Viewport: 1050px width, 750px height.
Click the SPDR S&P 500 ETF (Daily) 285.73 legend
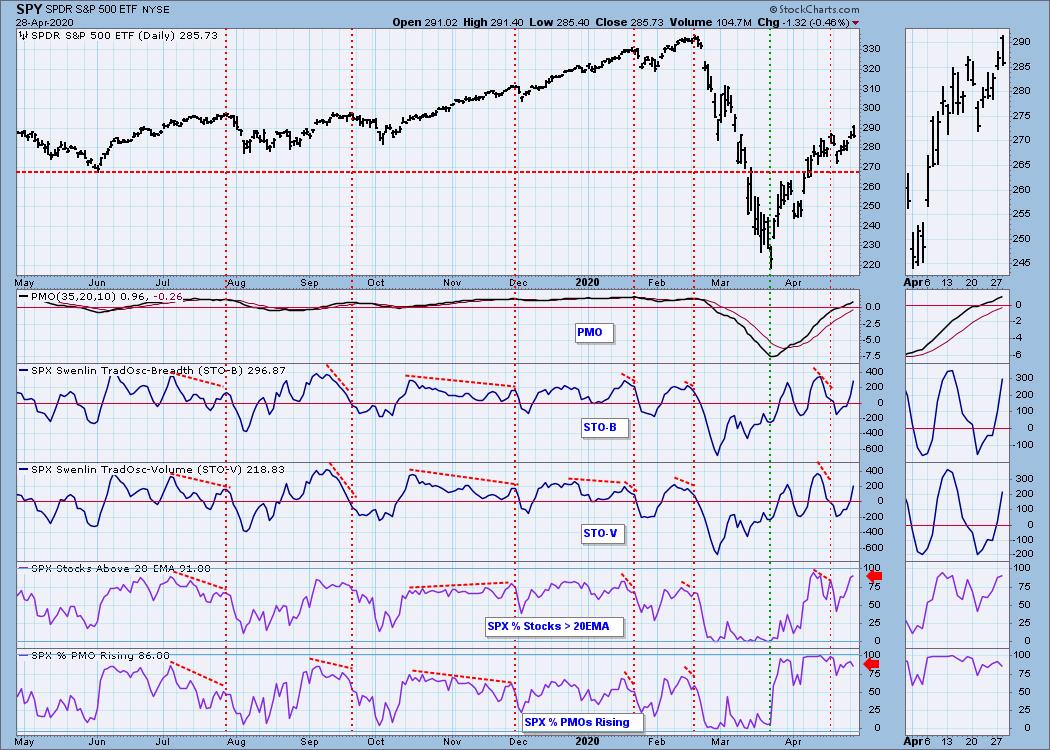[x=124, y=35]
